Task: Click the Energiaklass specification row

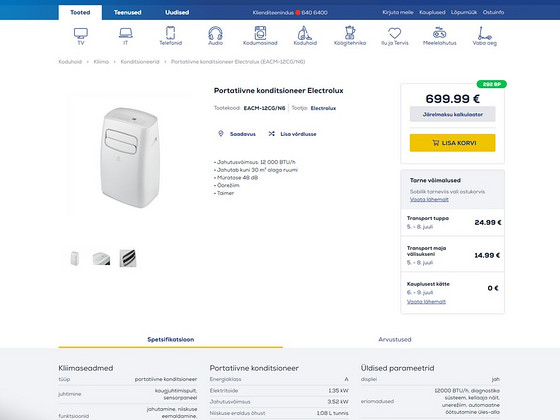Action: tap(279, 379)
